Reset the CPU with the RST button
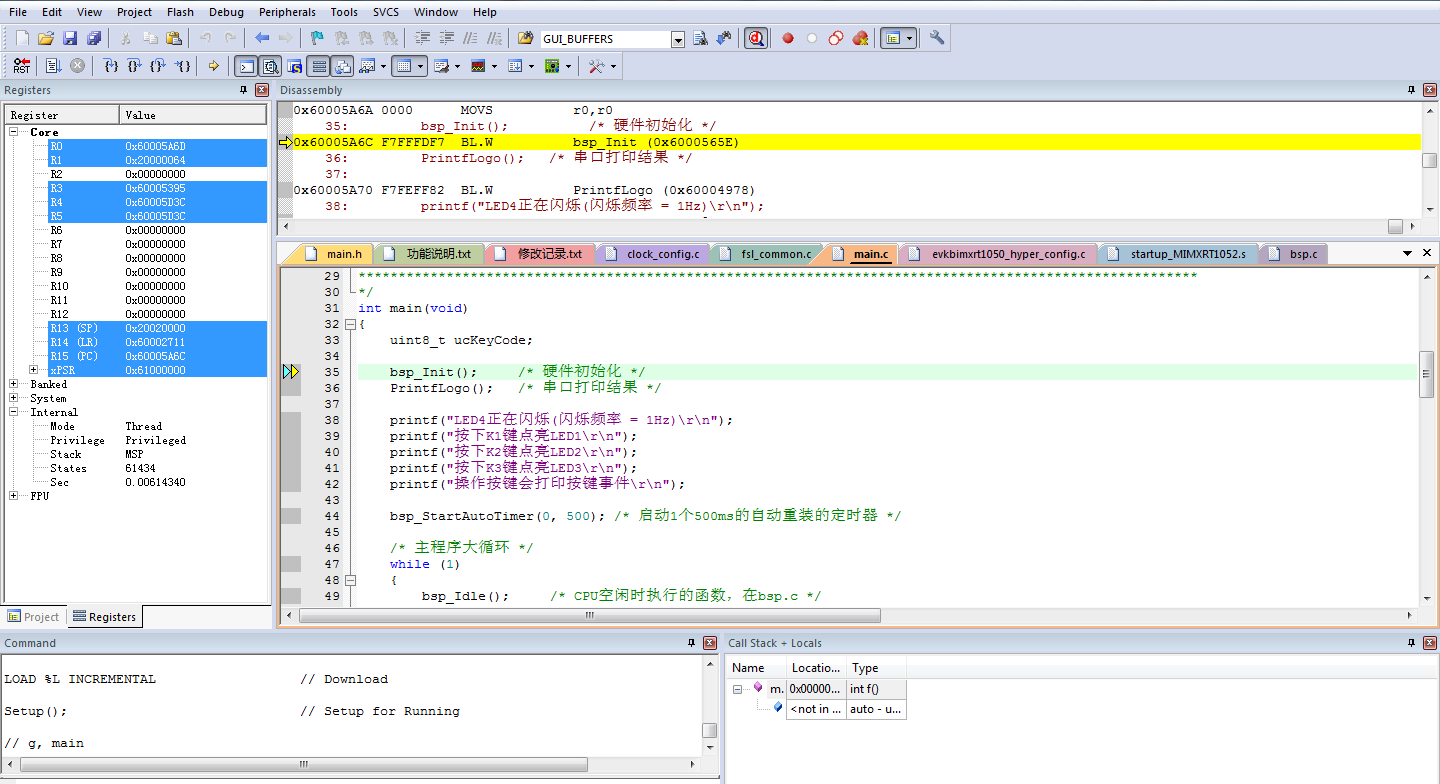1440x784 pixels. pyautogui.click(x=21, y=66)
